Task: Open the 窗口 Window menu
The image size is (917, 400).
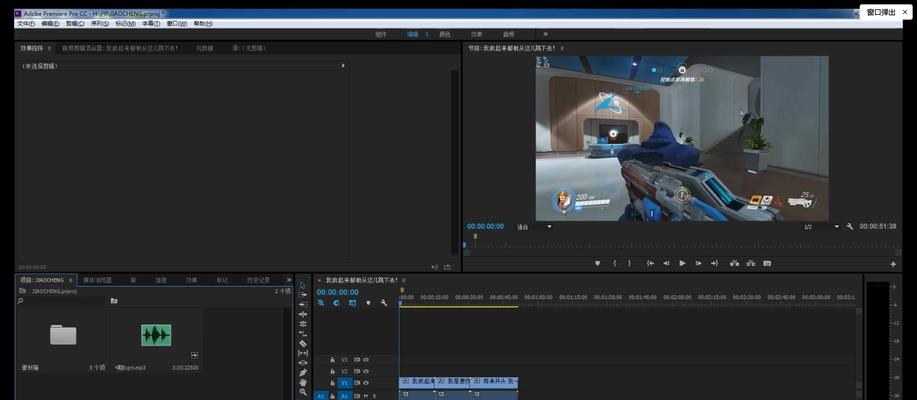Action: coord(177,24)
